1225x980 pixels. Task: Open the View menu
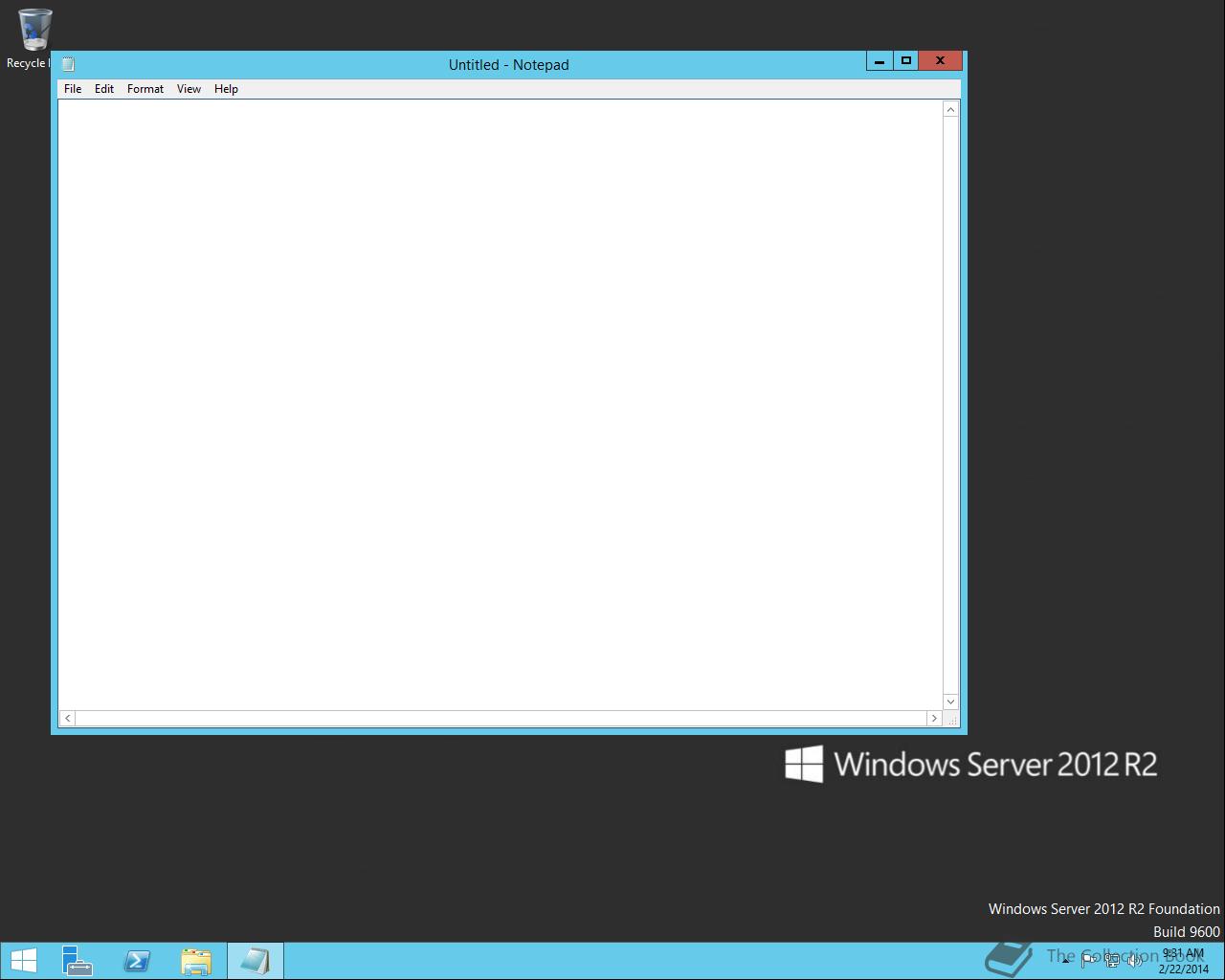click(x=189, y=89)
